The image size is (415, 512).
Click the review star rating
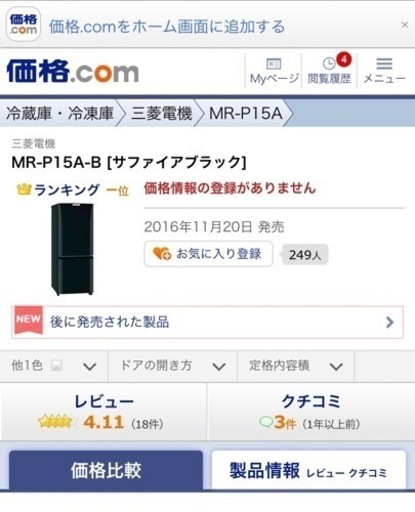(x=55, y=422)
